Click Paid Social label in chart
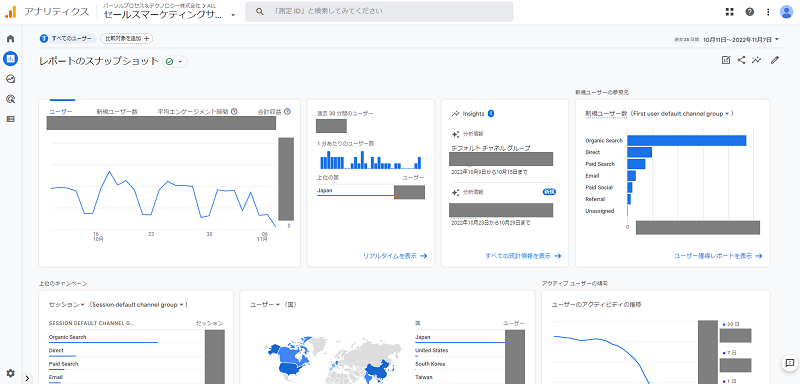 click(x=599, y=187)
